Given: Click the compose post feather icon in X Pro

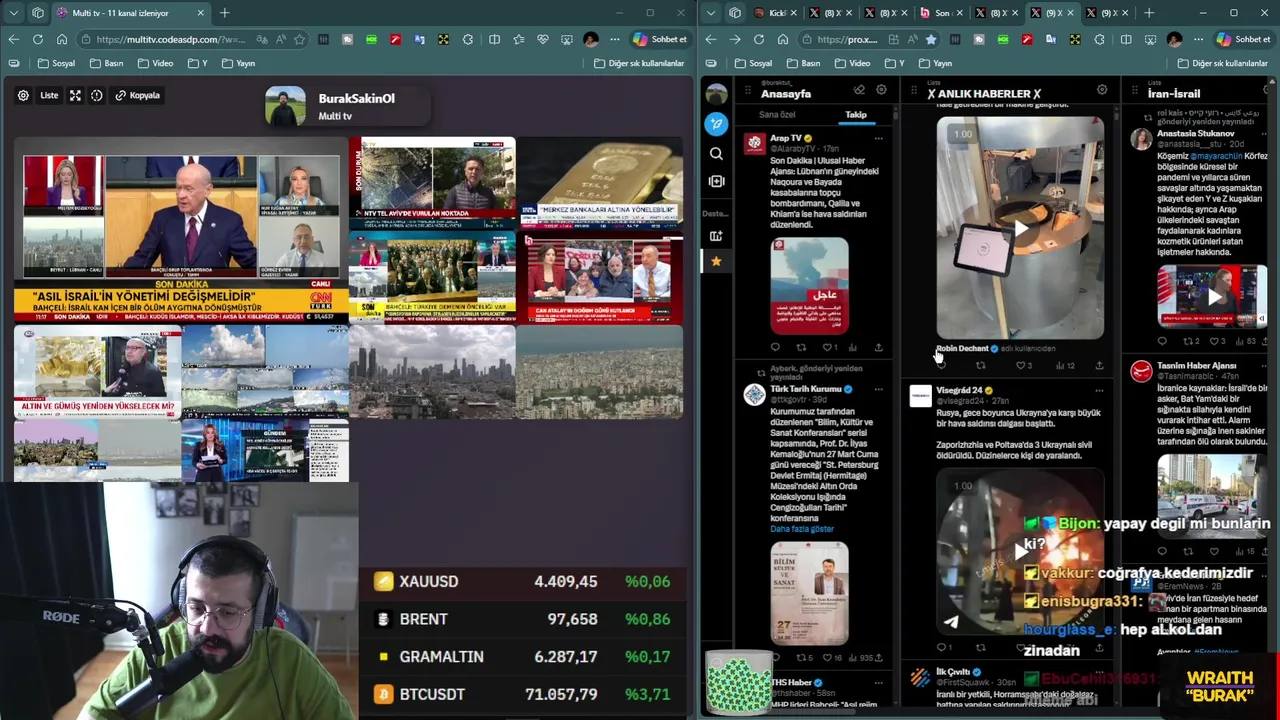Looking at the screenshot, I should (x=716, y=123).
